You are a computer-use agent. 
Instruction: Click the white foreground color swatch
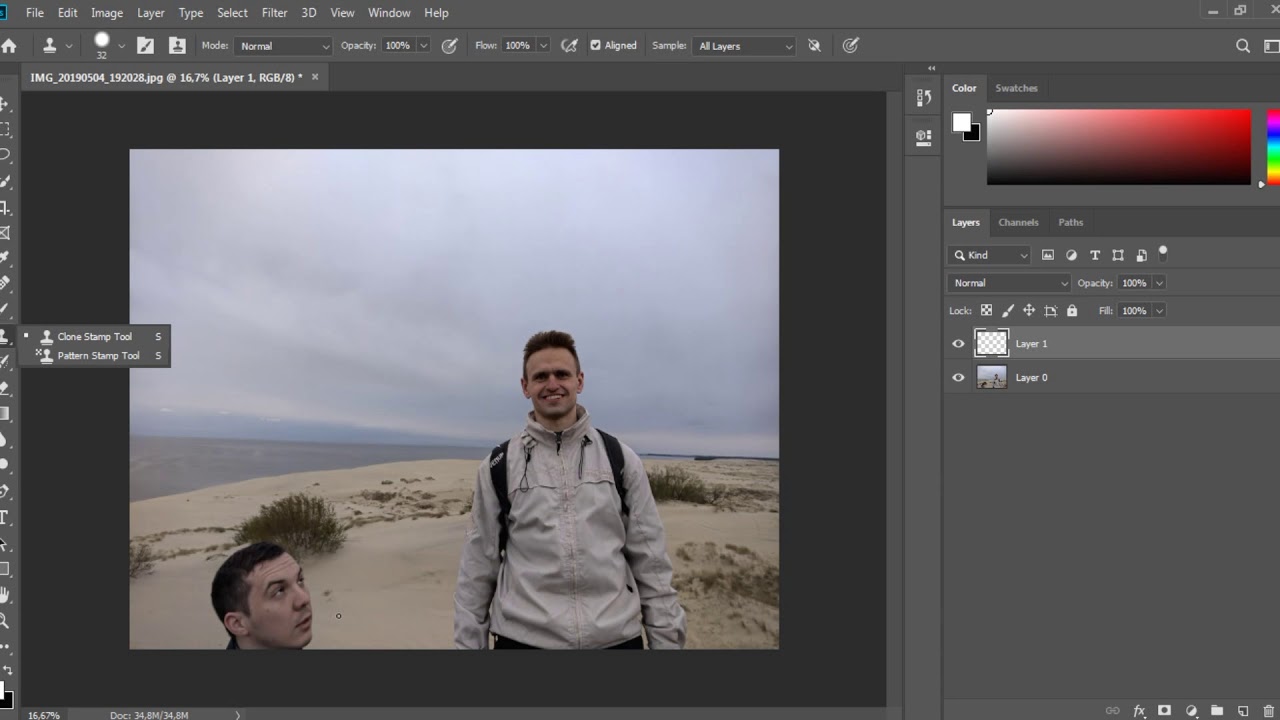[x=961, y=122]
